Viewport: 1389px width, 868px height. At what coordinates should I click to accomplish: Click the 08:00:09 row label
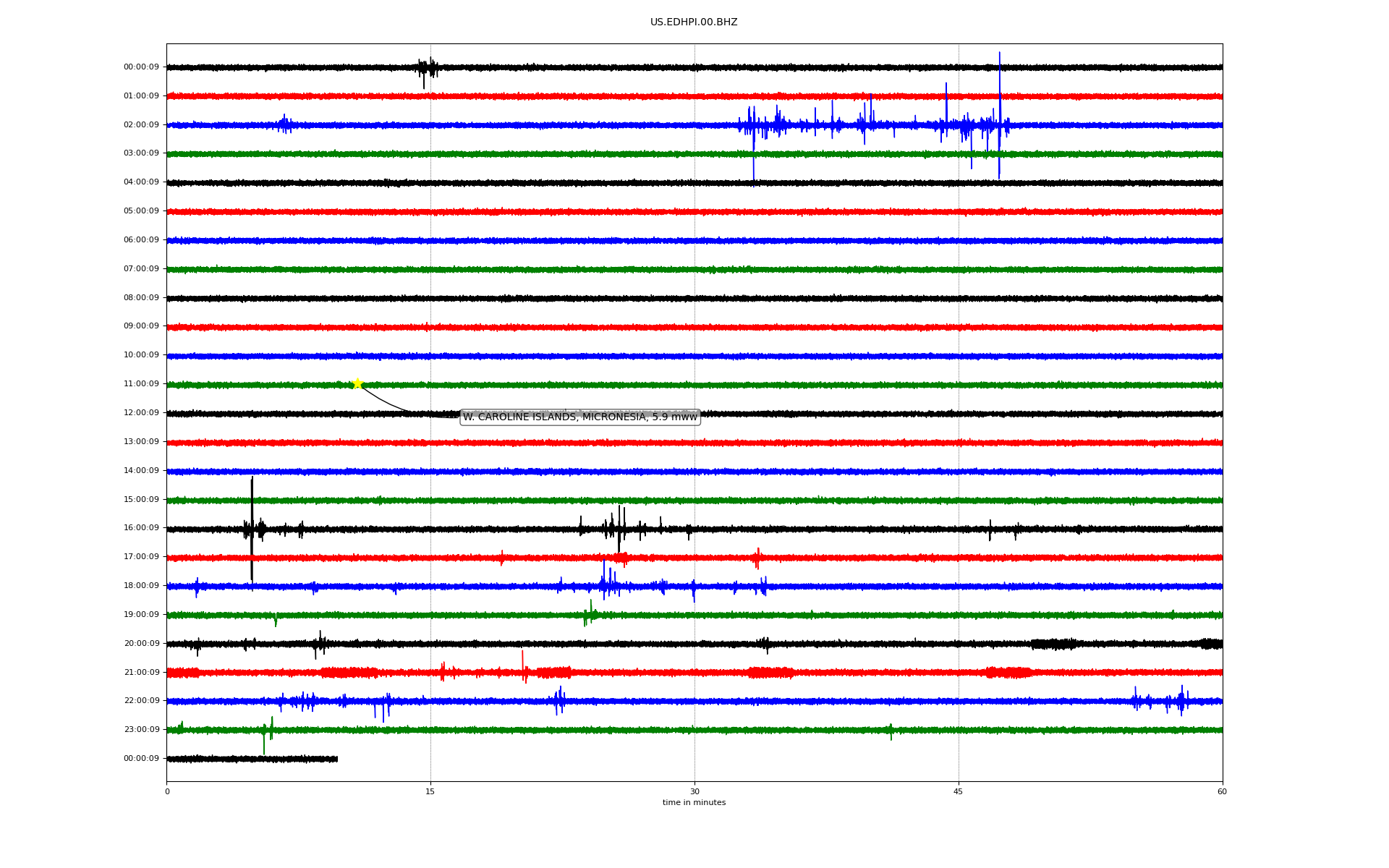click(141, 298)
